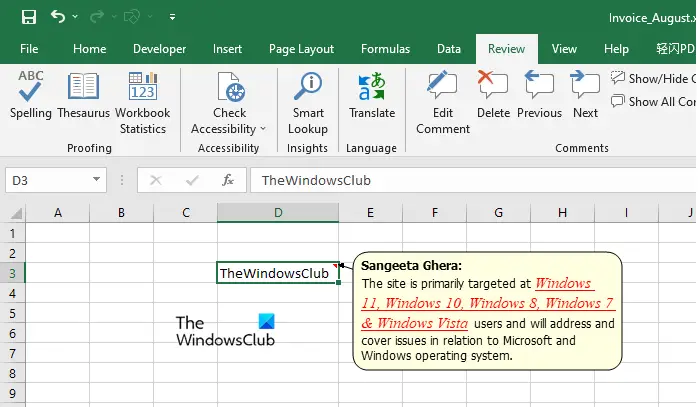Select column F header
The width and height of the screenshot is (700, 407).
click(x=435, y=212)
